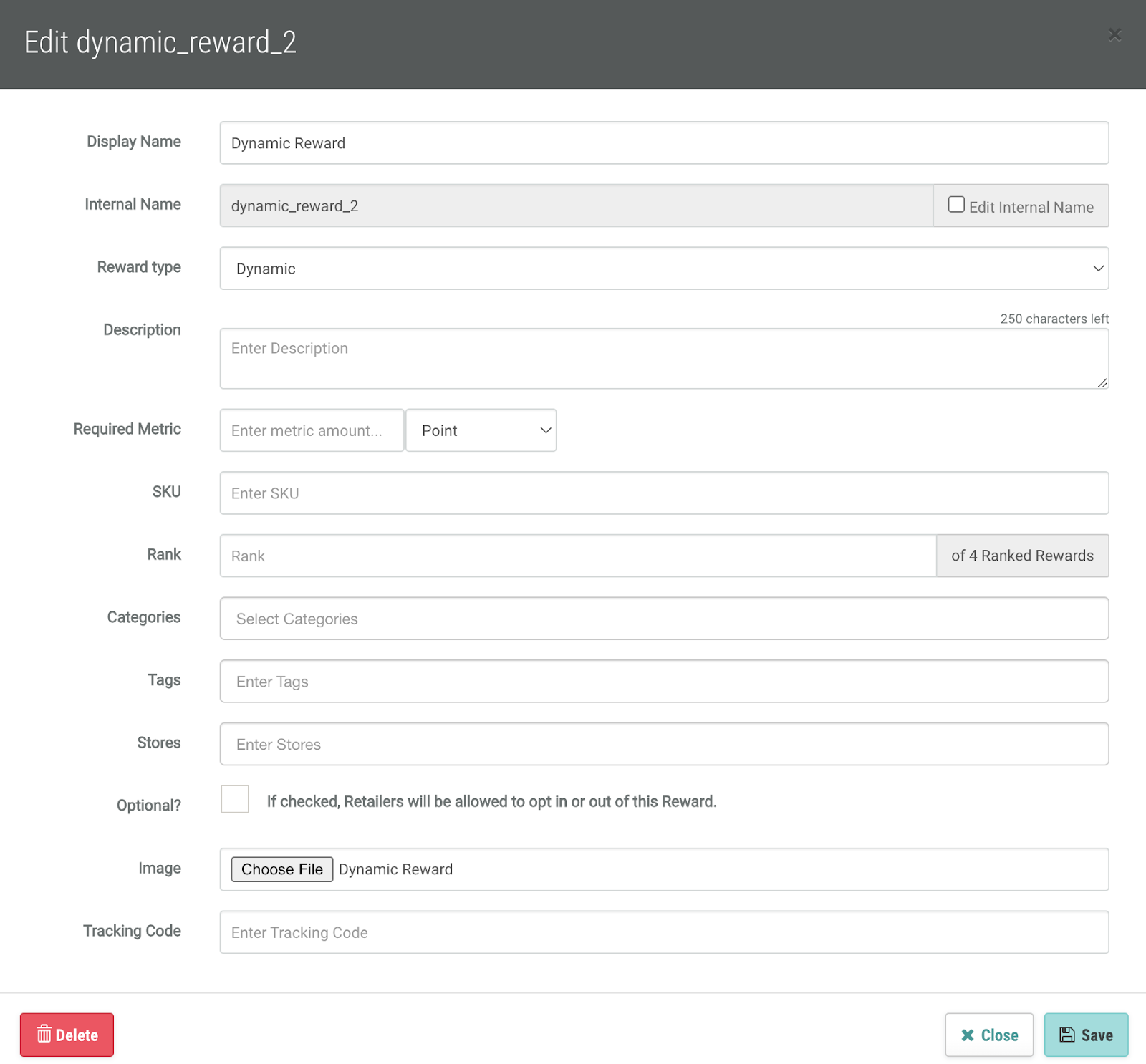Click the red Delete button
This screenshot has height=1064, width=1146.
(x=67, y=1035)
